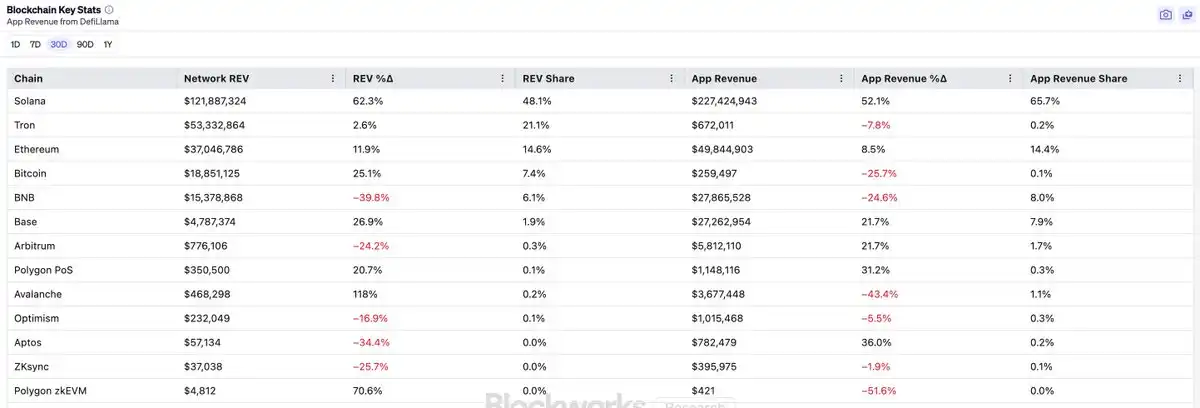The height and width of the screenshot is (408, 1200).
Task: Click the Polygon zkEVM row name
Action: 50,390
